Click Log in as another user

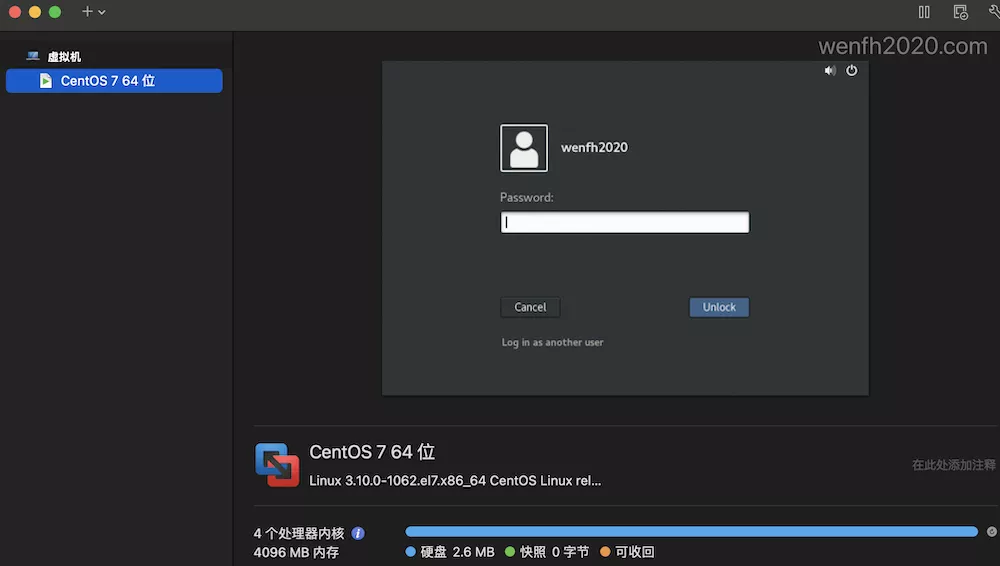coord(552,342)
